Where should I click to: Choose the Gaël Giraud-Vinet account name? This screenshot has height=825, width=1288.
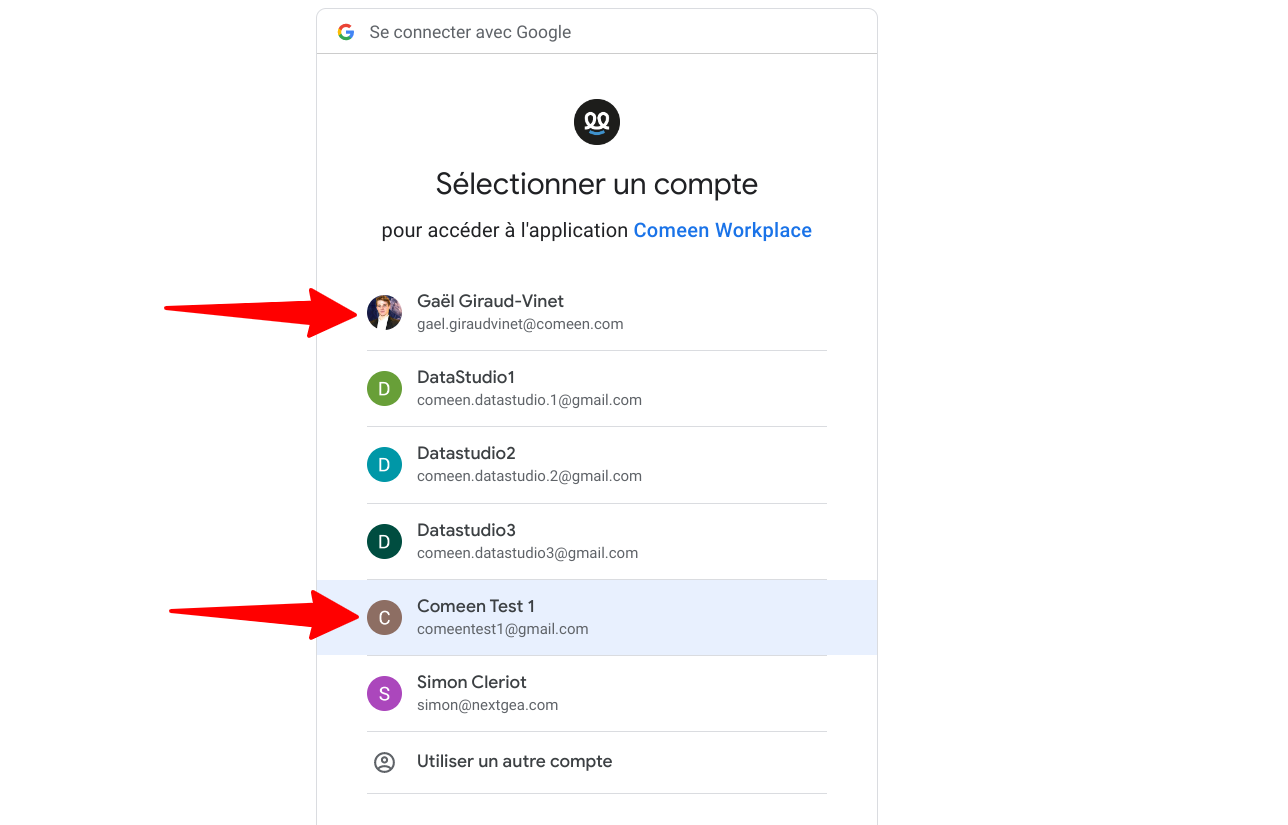[490, 301]
